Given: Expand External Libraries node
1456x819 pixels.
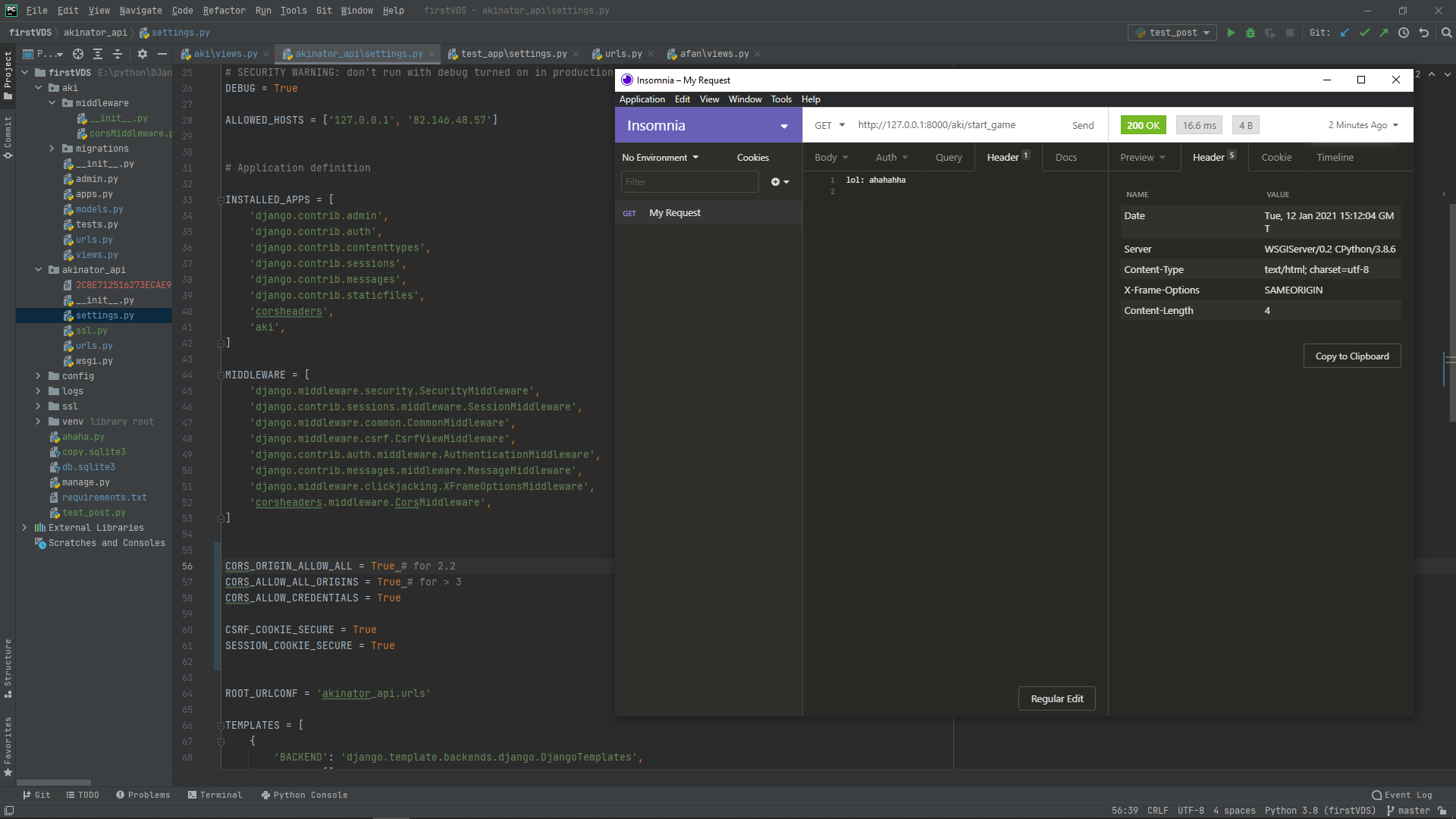Looking at the screenshot, I should coord(25,528).
